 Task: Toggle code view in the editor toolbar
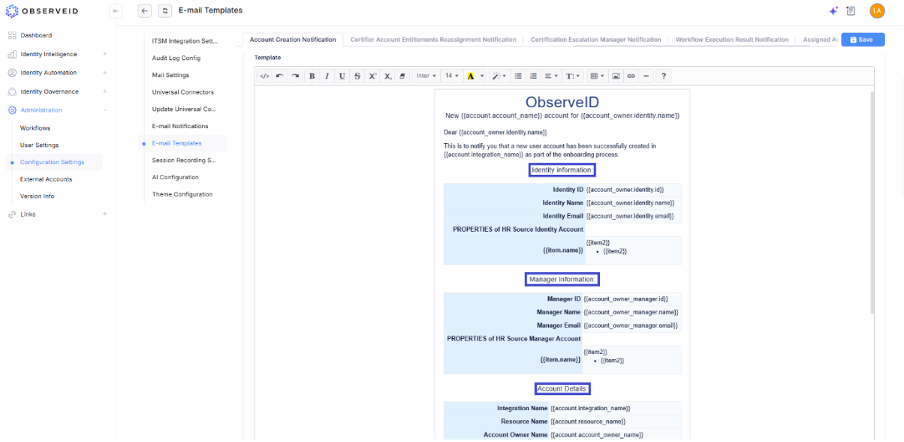264,76
